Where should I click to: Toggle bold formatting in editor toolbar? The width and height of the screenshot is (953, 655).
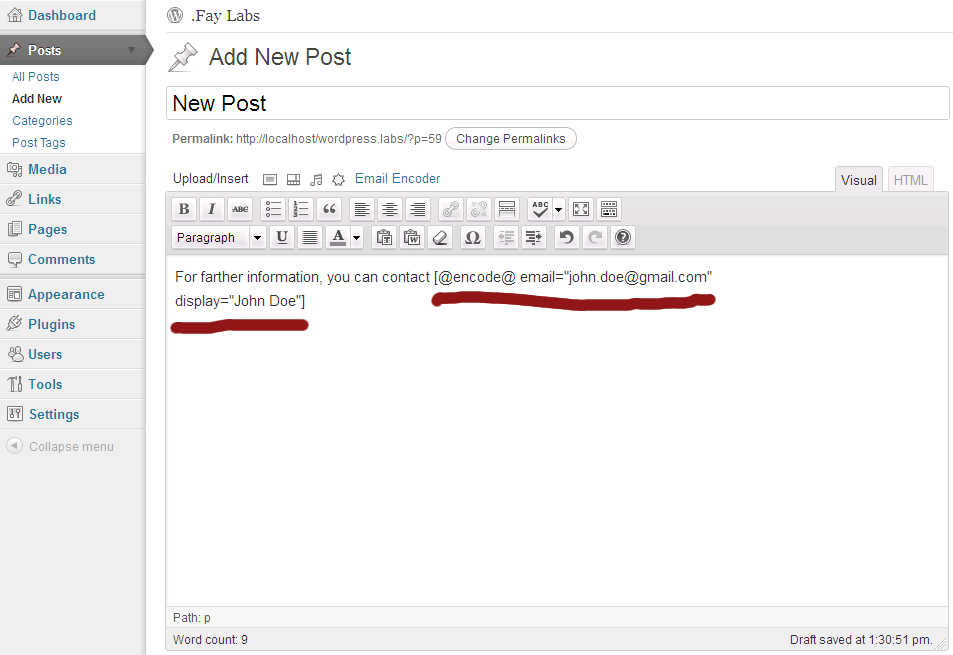coord(184,210)
